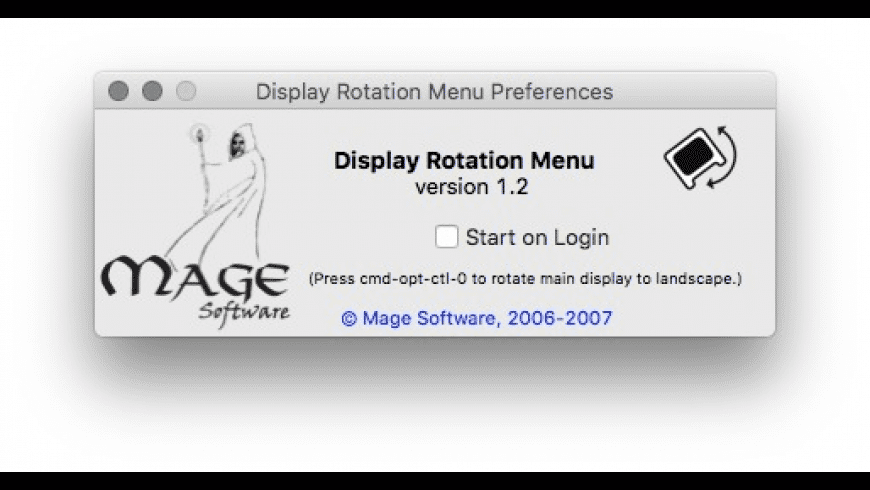Open the Mage Software copyright link
870x490 pixels.
(x=477, y=318)
